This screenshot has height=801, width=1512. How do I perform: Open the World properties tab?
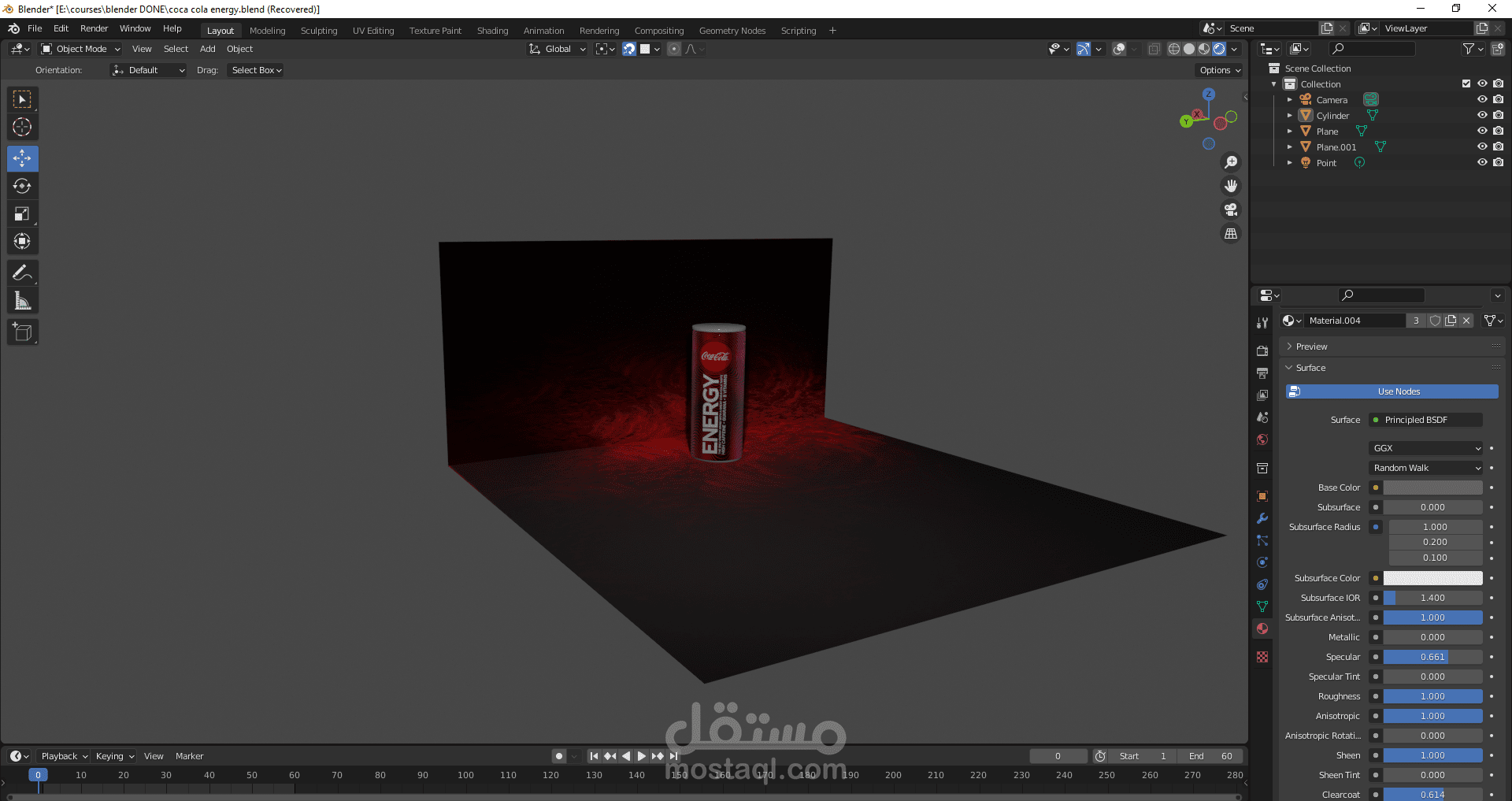[x=1262, y=439]
